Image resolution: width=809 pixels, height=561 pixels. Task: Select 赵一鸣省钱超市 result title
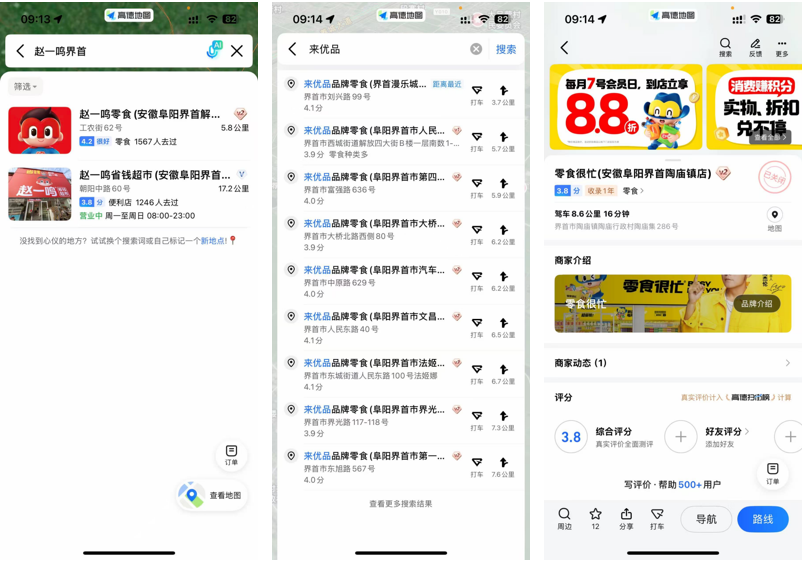coord(155,175)
